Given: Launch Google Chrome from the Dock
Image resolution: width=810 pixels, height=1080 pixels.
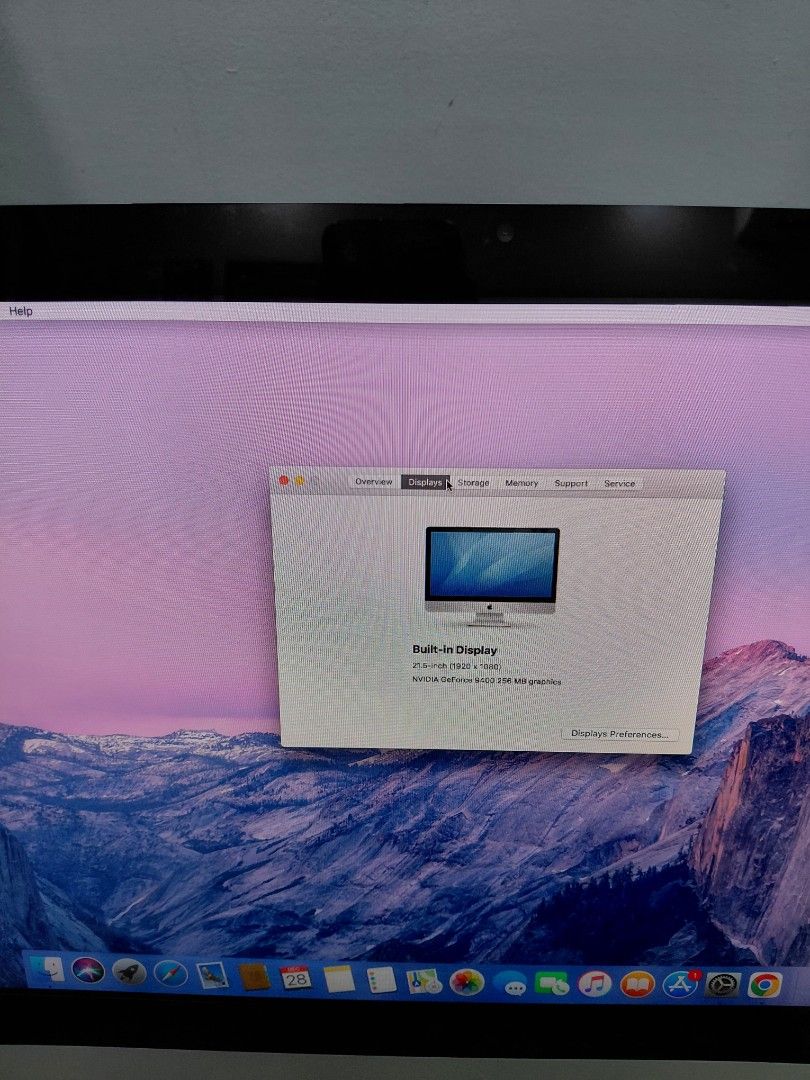Looking at the screenshot, I should [x=765, y=985].
